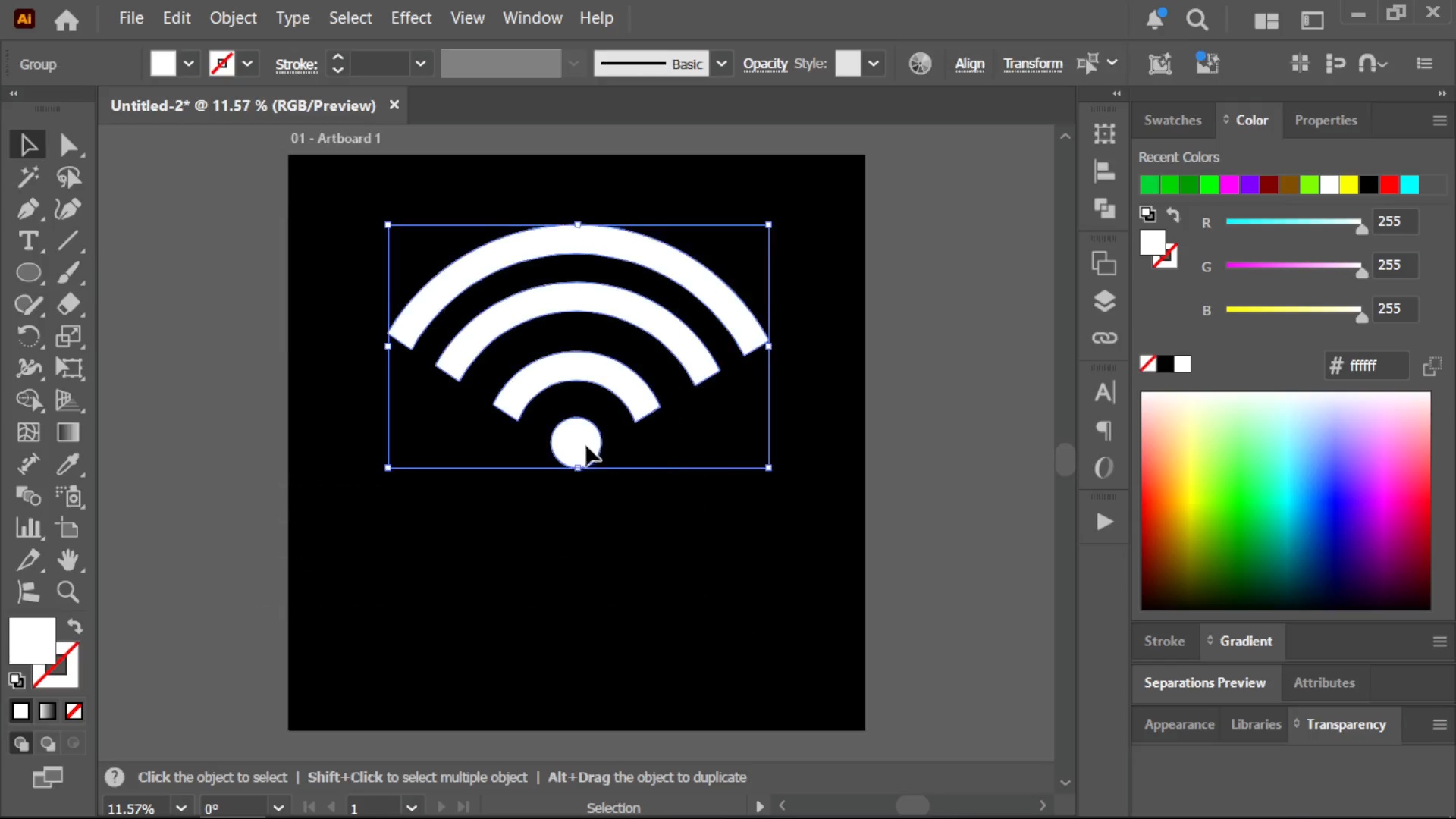
Task: Swap fill and stroke in toolbox
Action: [74, 626]
